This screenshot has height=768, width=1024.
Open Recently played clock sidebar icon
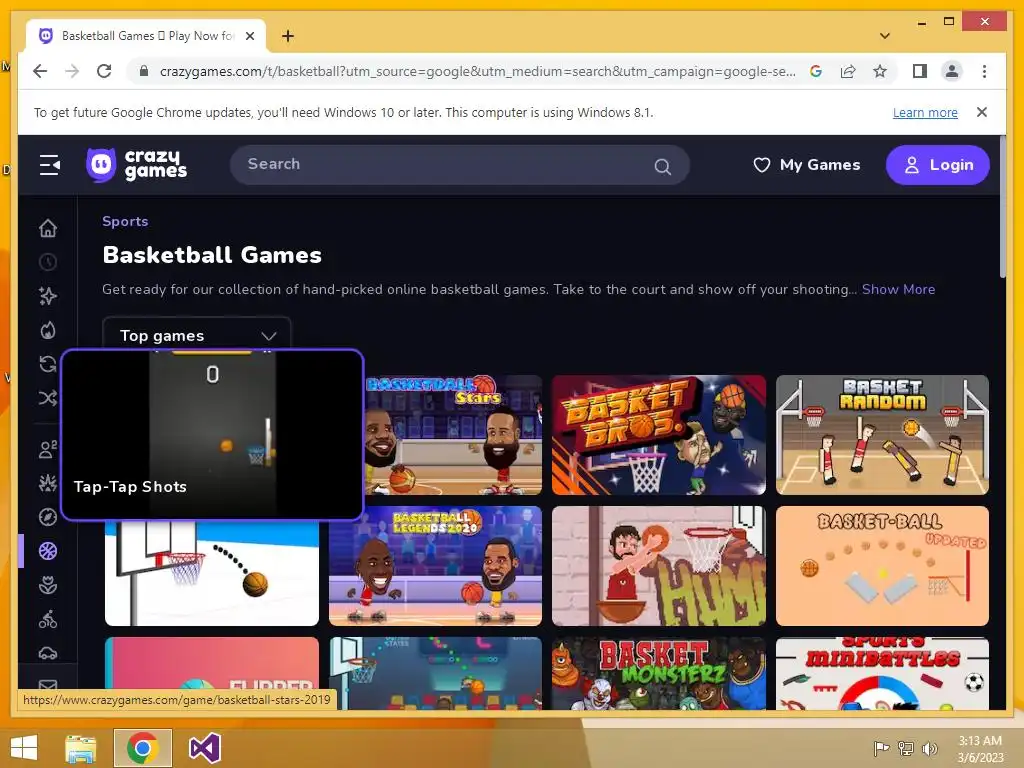(48, 262)
